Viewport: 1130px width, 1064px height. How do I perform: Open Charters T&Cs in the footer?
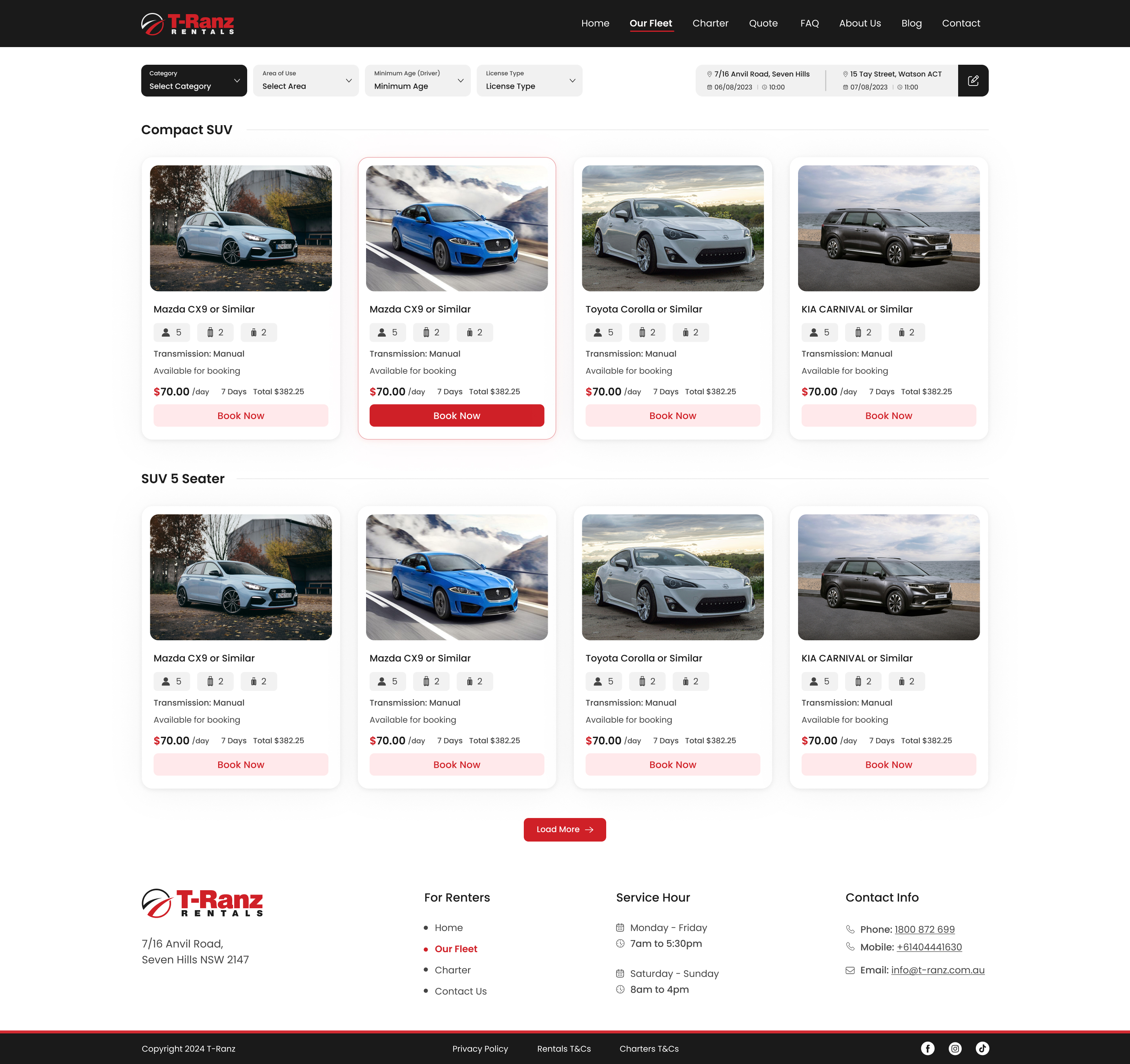(x=649, y=1049)
